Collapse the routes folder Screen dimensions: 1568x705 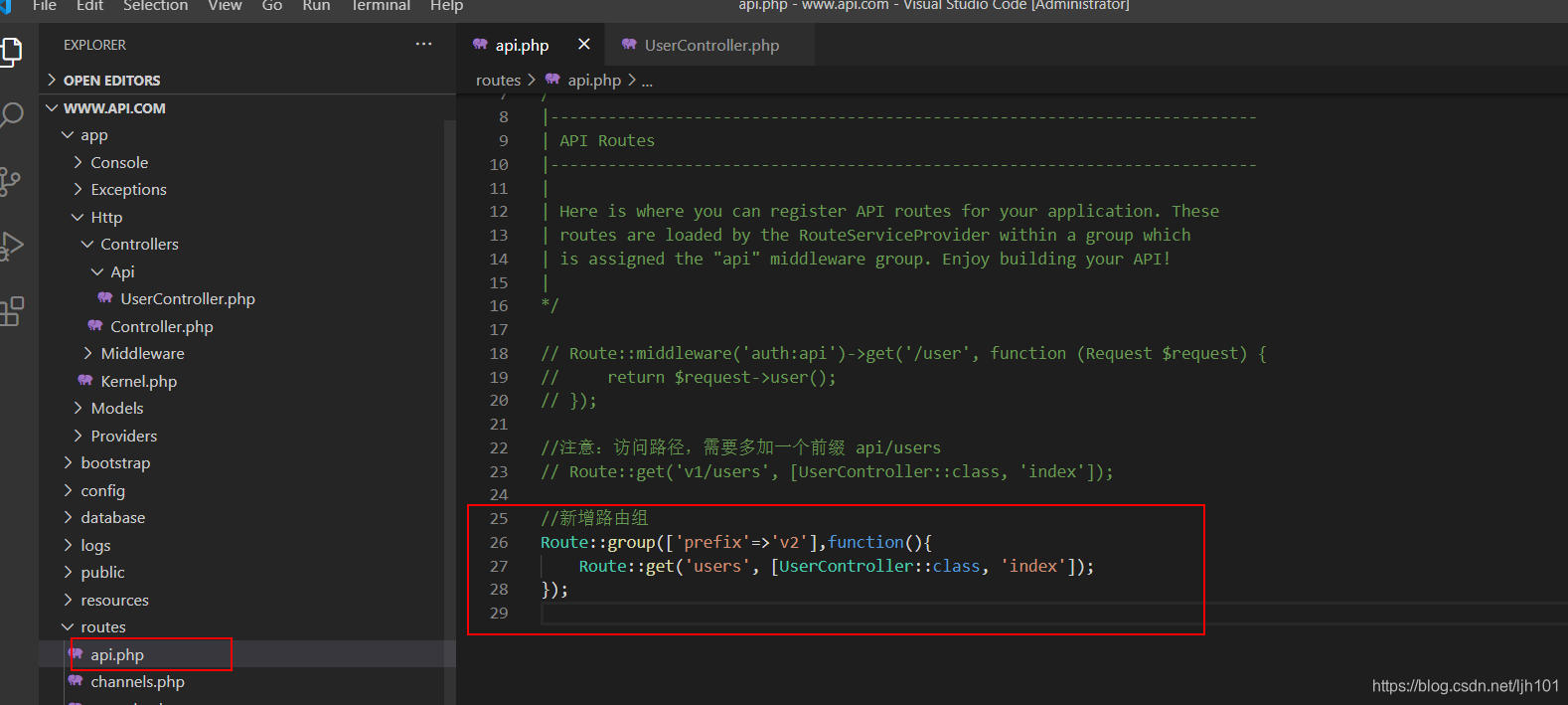click(68, 626)
